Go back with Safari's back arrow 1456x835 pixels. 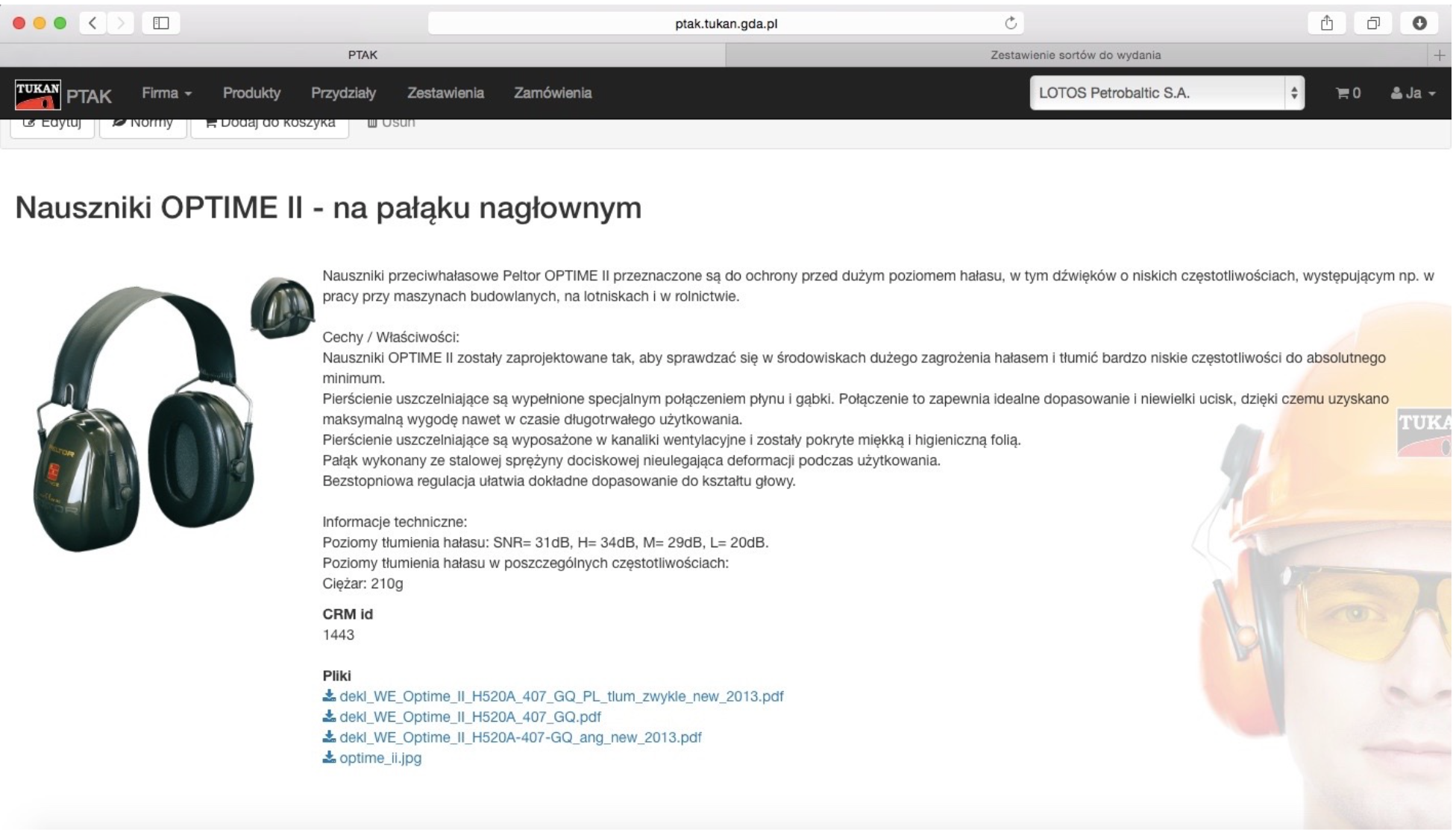coord(92,23)
